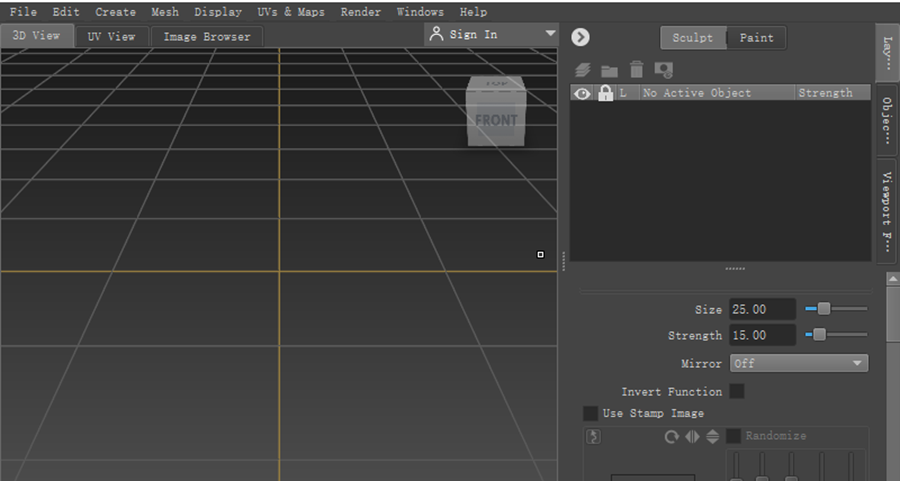This screenshot has height=481, width=900.
Task: Toggle the eye visibility column header
Action: (582, 93)
